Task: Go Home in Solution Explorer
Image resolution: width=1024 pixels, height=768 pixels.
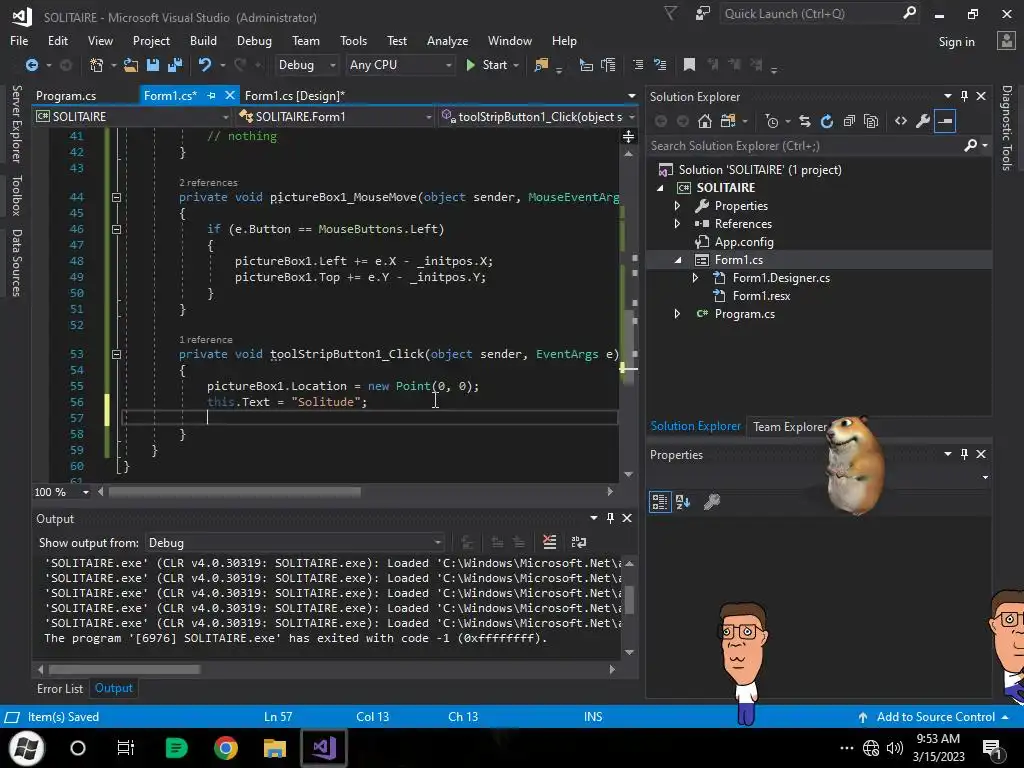Action: point(705,121)
